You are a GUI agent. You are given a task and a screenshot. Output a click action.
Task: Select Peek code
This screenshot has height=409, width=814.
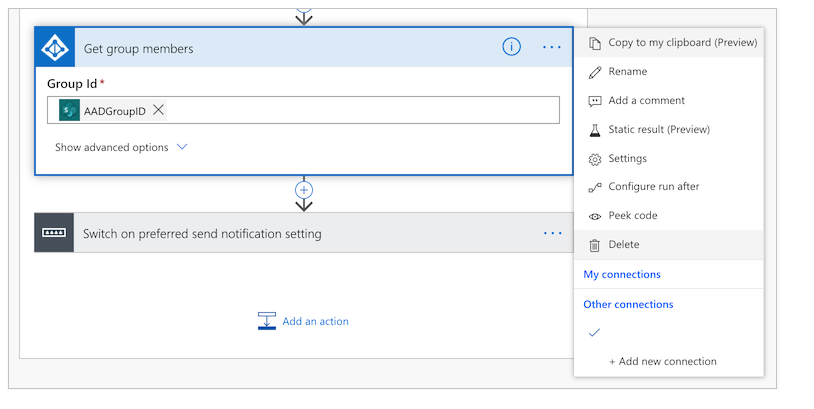pyautogui.click(x=632, y=215)
